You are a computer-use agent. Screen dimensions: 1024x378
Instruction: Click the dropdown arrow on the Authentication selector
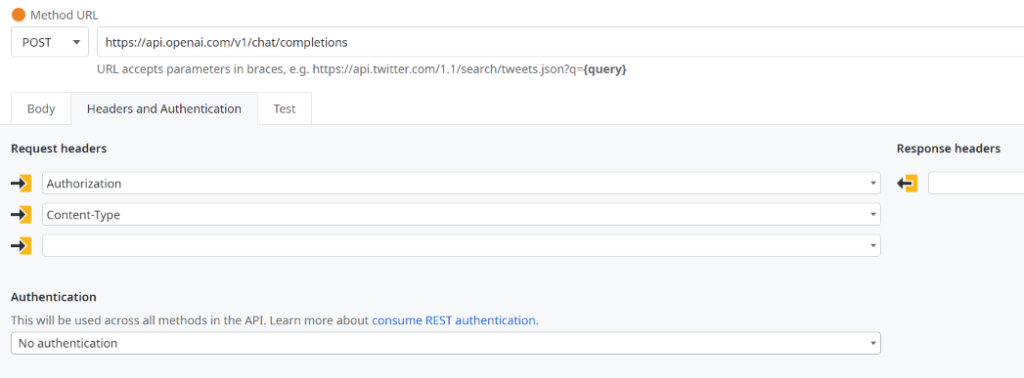click(x=873, y=343)
